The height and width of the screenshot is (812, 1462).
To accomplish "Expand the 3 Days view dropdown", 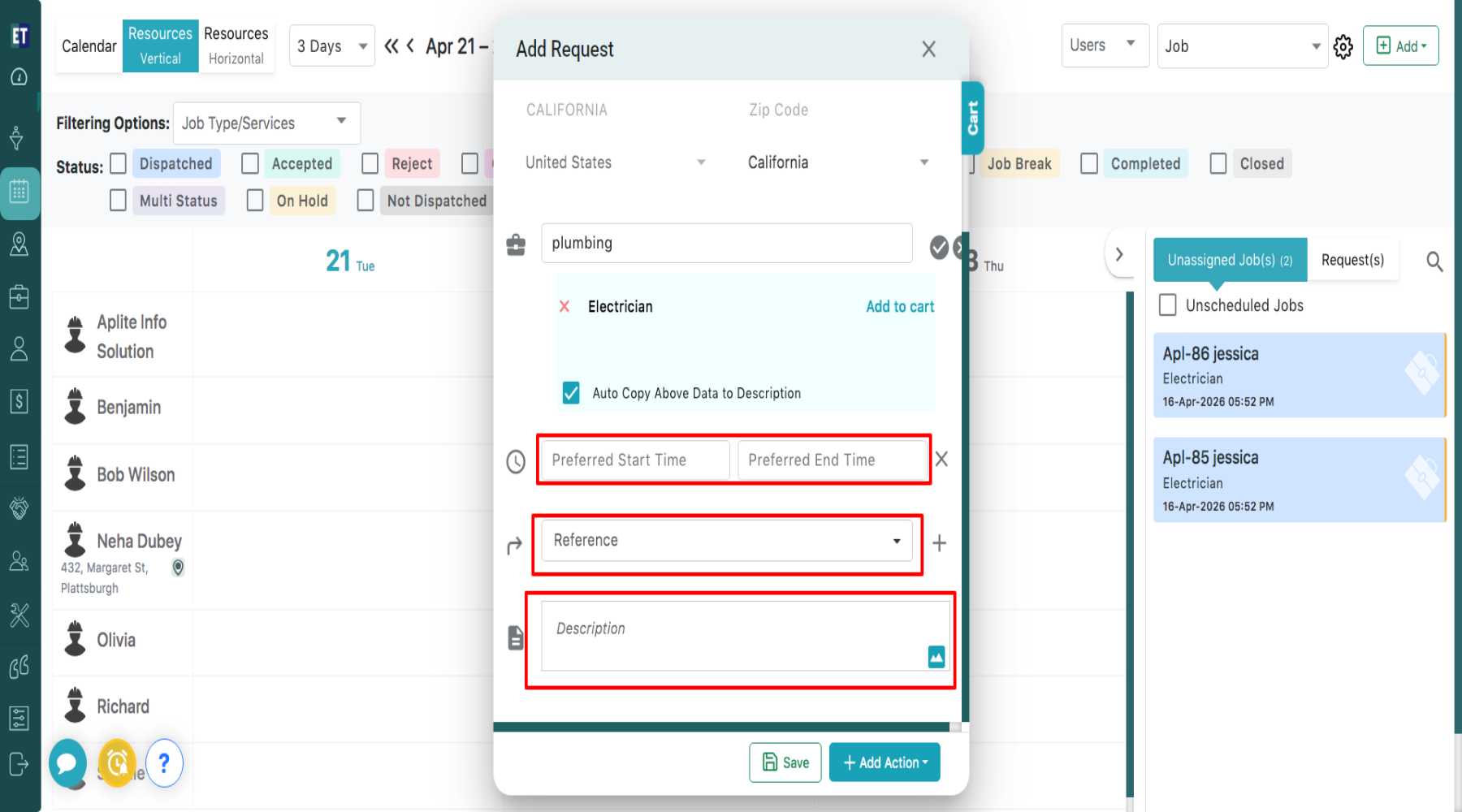I will click(332, 46).
